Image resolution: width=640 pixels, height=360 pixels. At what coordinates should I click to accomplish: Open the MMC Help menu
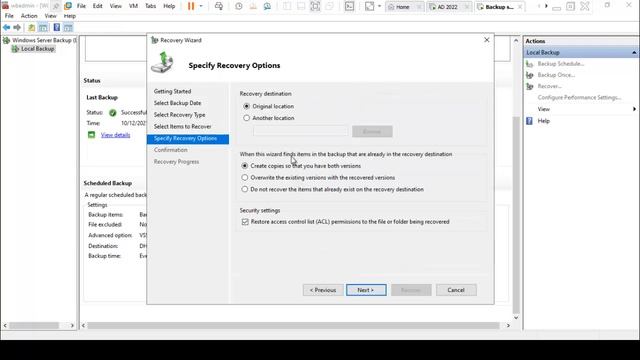70,16
